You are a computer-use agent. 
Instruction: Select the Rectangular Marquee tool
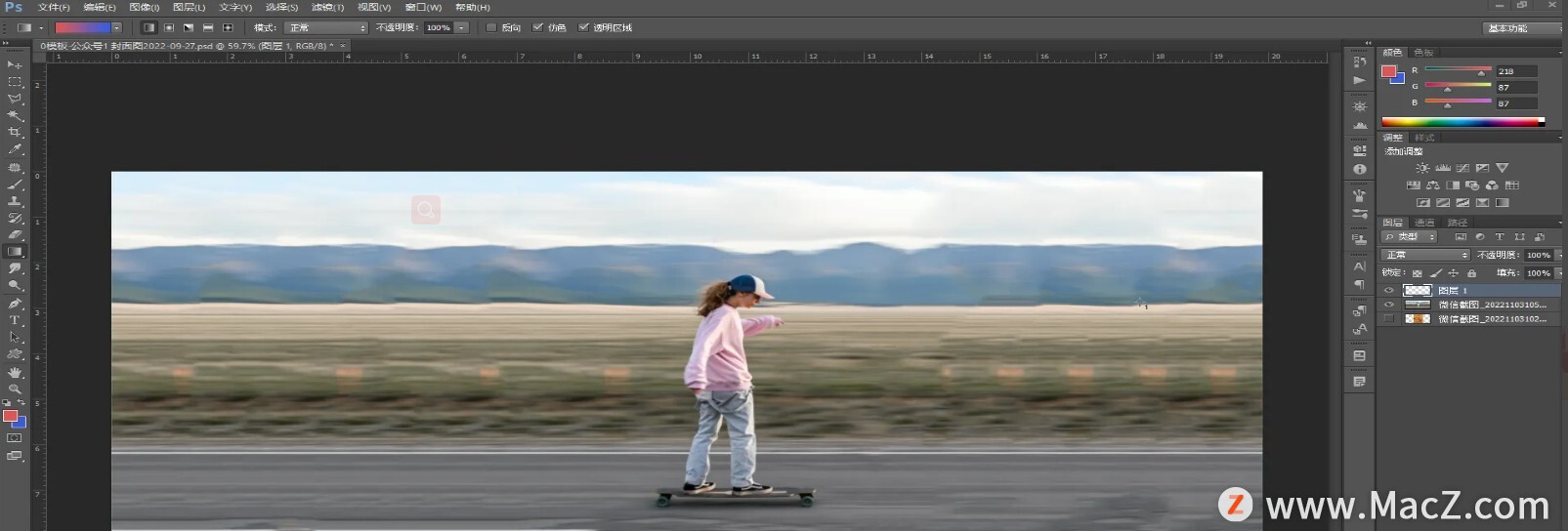[15, 82]
